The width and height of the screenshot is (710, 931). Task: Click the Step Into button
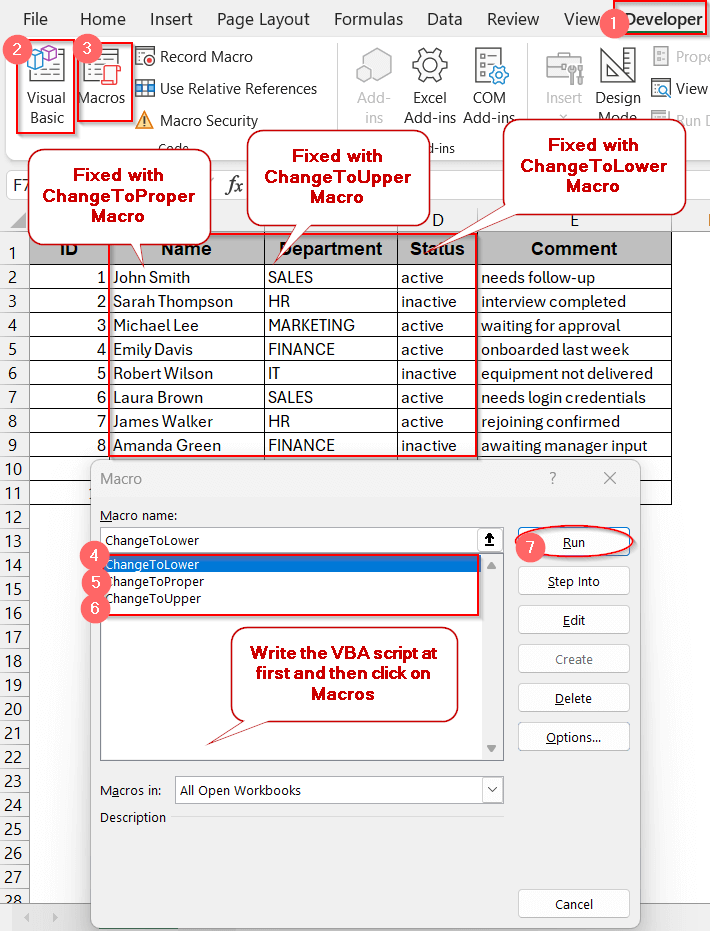pyautogui.click(x=573, y=581)
